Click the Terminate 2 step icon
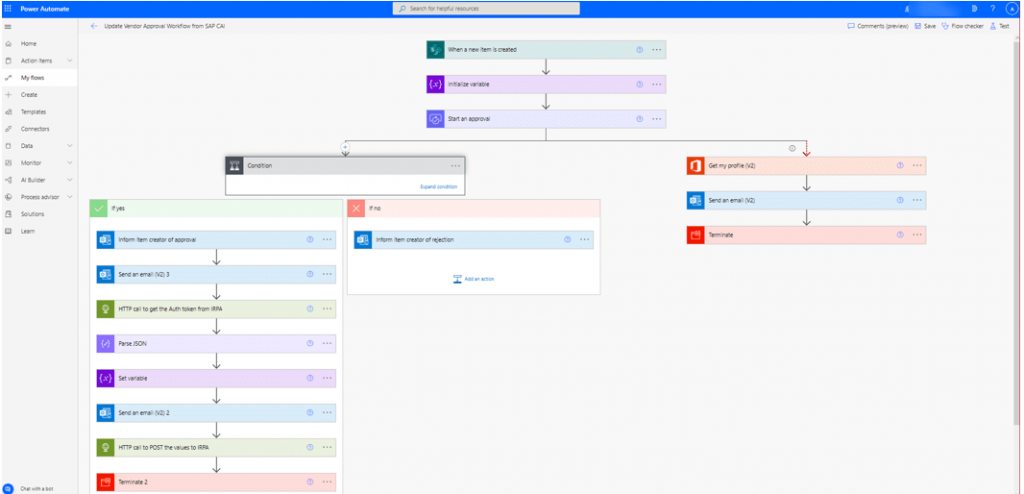The image size is (1024, 494). (x=106, y=482)
